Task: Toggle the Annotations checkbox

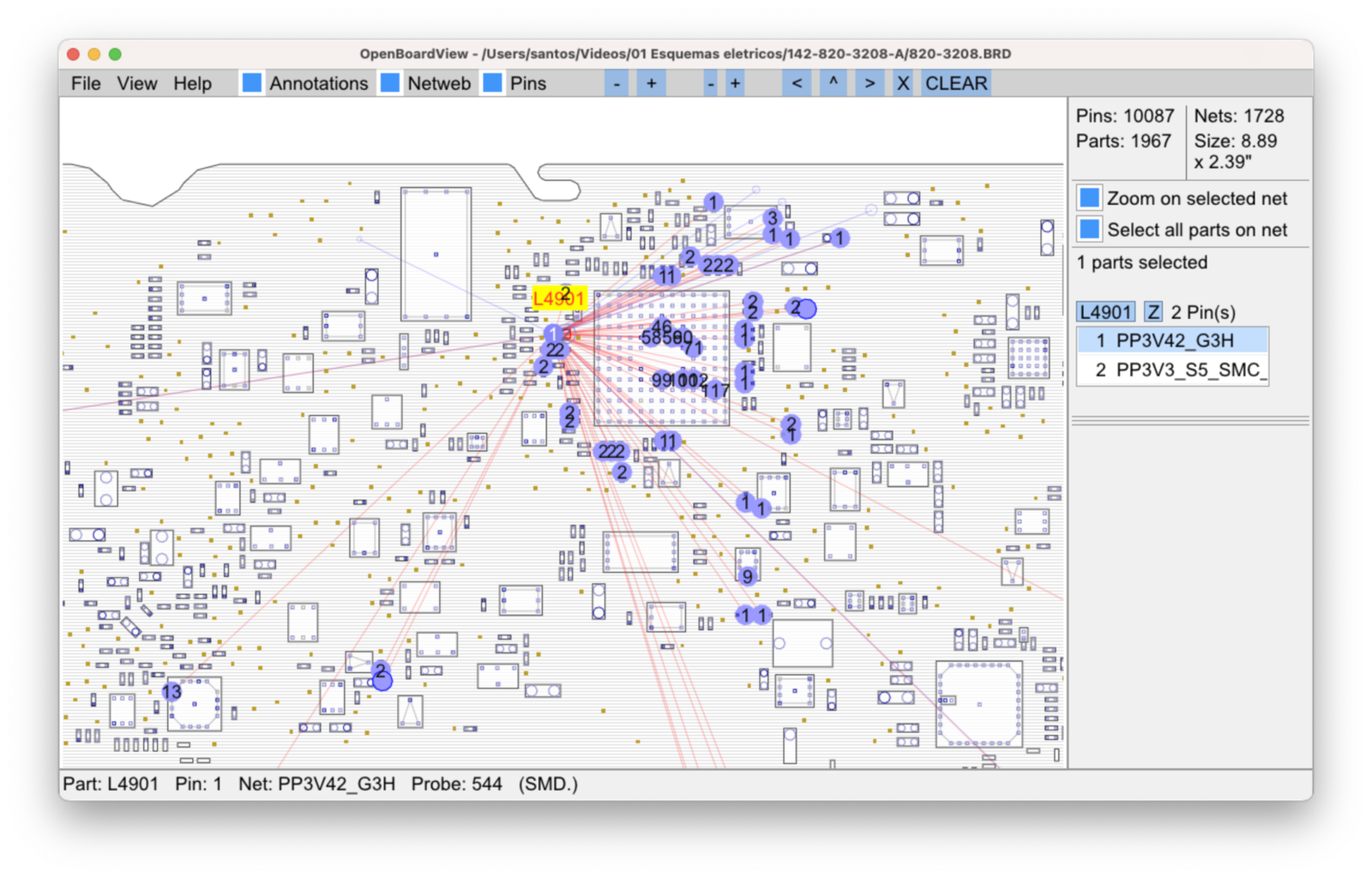Action: (251, 83)
